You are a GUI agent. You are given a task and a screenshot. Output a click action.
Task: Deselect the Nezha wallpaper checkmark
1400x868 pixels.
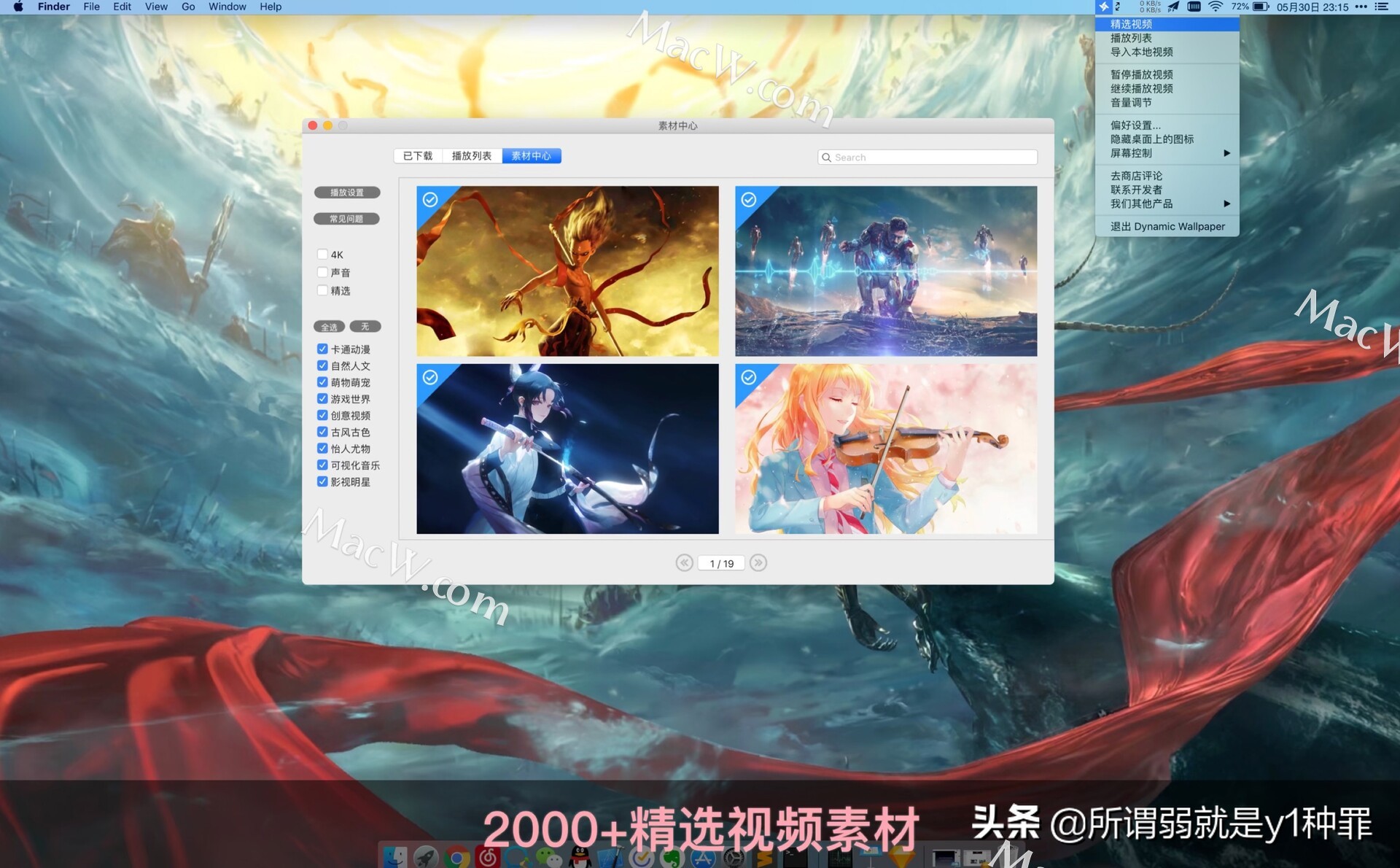click(430, 200)
